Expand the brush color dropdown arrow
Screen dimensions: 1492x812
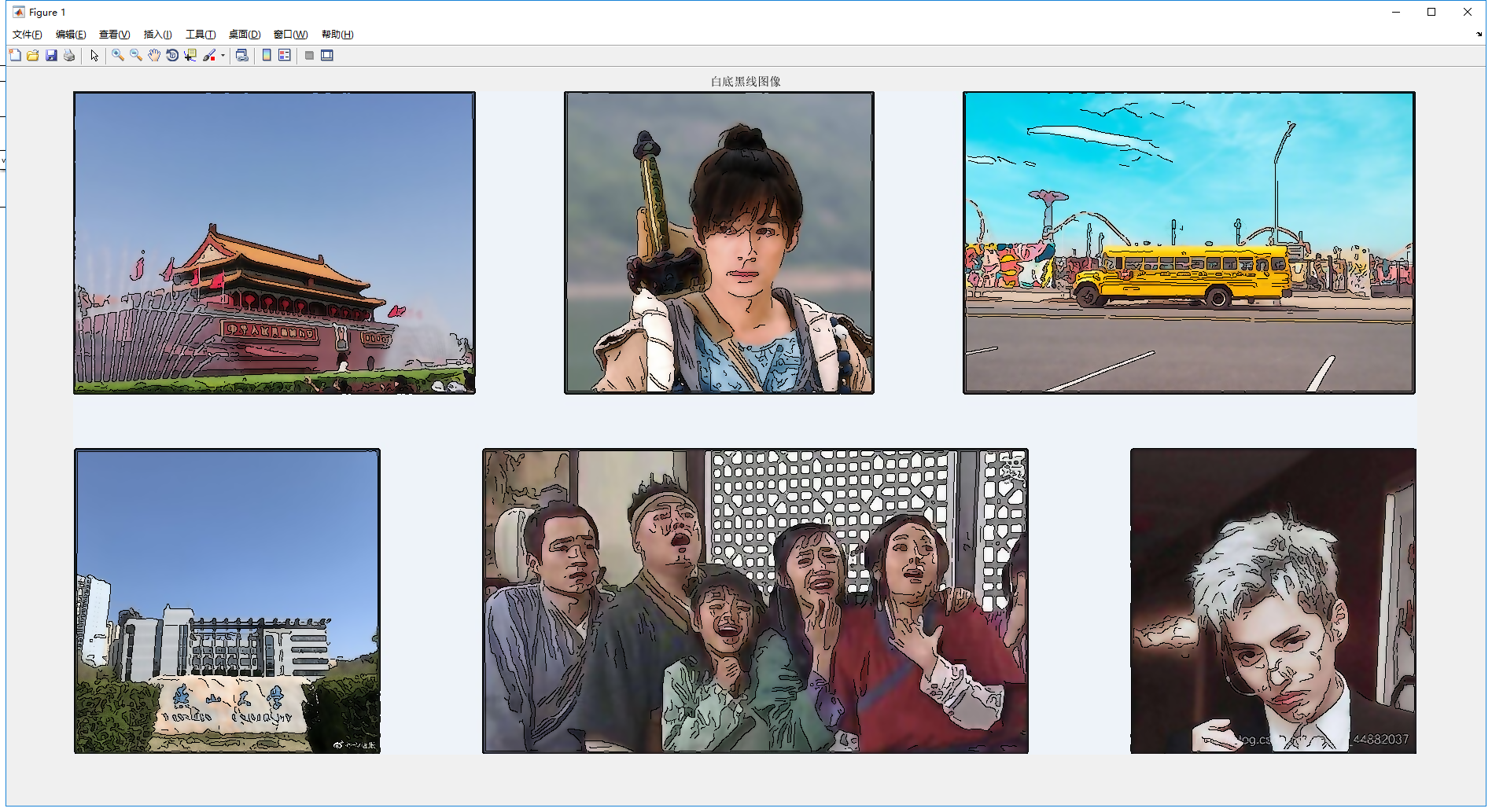tap(223, 55)
